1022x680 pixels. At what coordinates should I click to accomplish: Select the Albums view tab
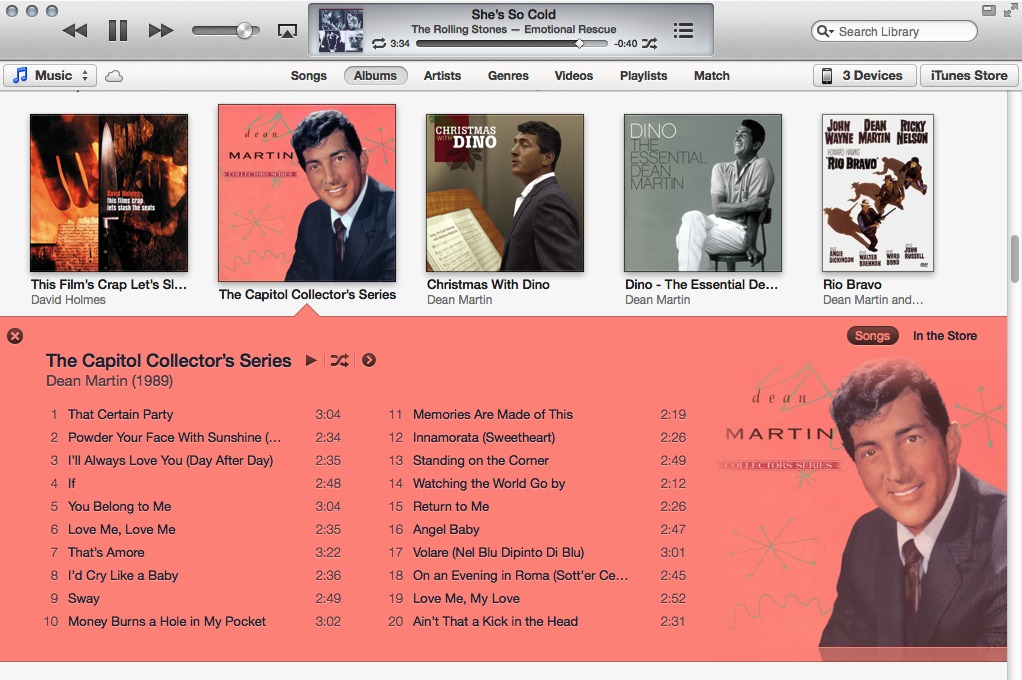pos(375,76)
